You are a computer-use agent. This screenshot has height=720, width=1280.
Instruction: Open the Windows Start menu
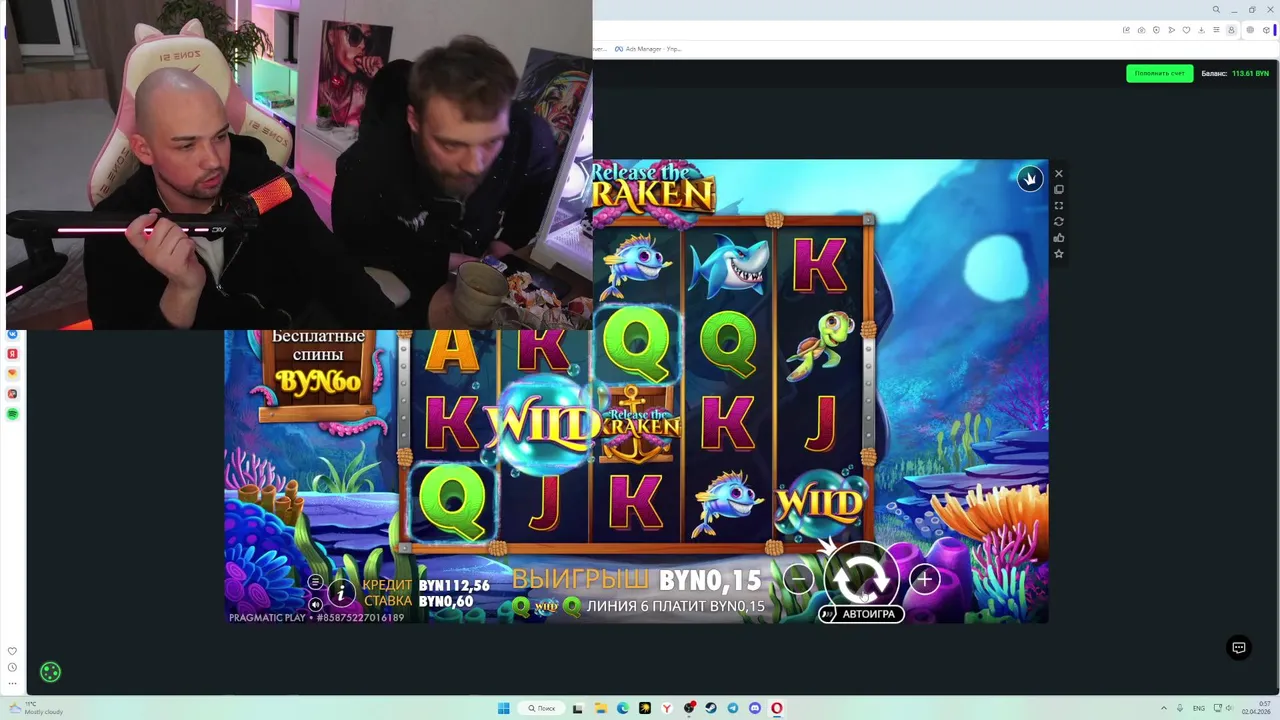click(504, 708)
